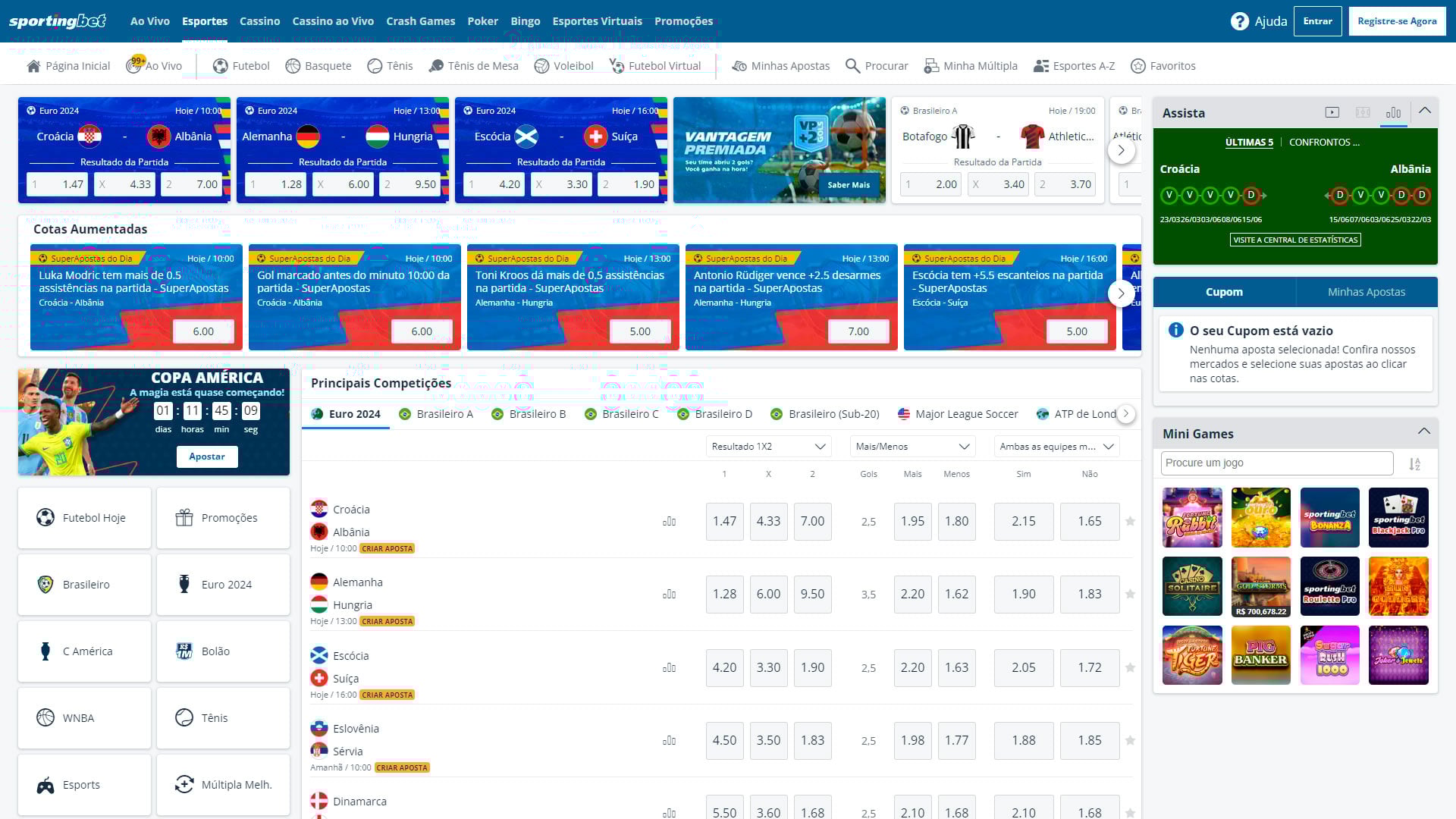This screenshot has width=1456, height=819.
Task: Click the Registre-se Agora button
Action: tap(1396, 20)
